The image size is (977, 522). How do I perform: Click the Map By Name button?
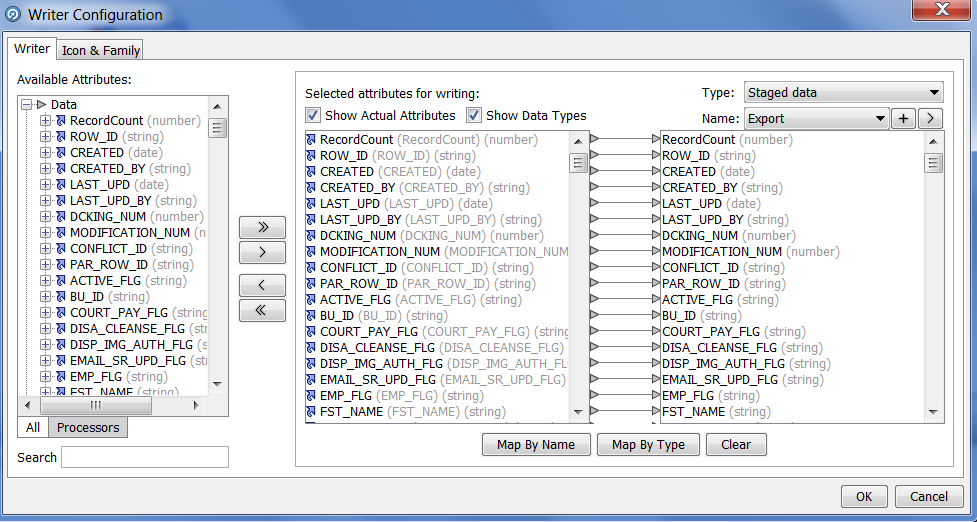[536, 445]
